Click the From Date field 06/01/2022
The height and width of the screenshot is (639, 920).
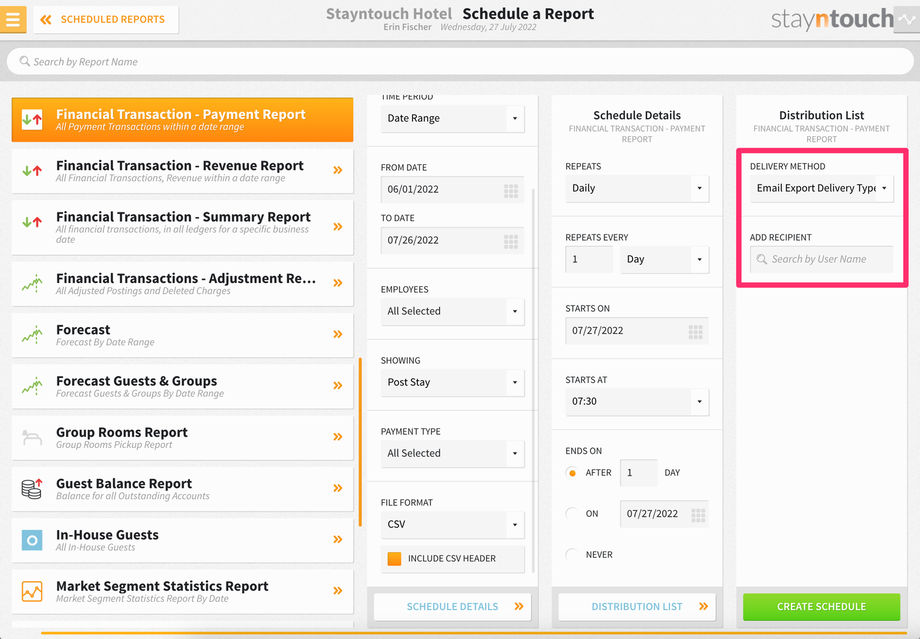[x=452, y=190]
